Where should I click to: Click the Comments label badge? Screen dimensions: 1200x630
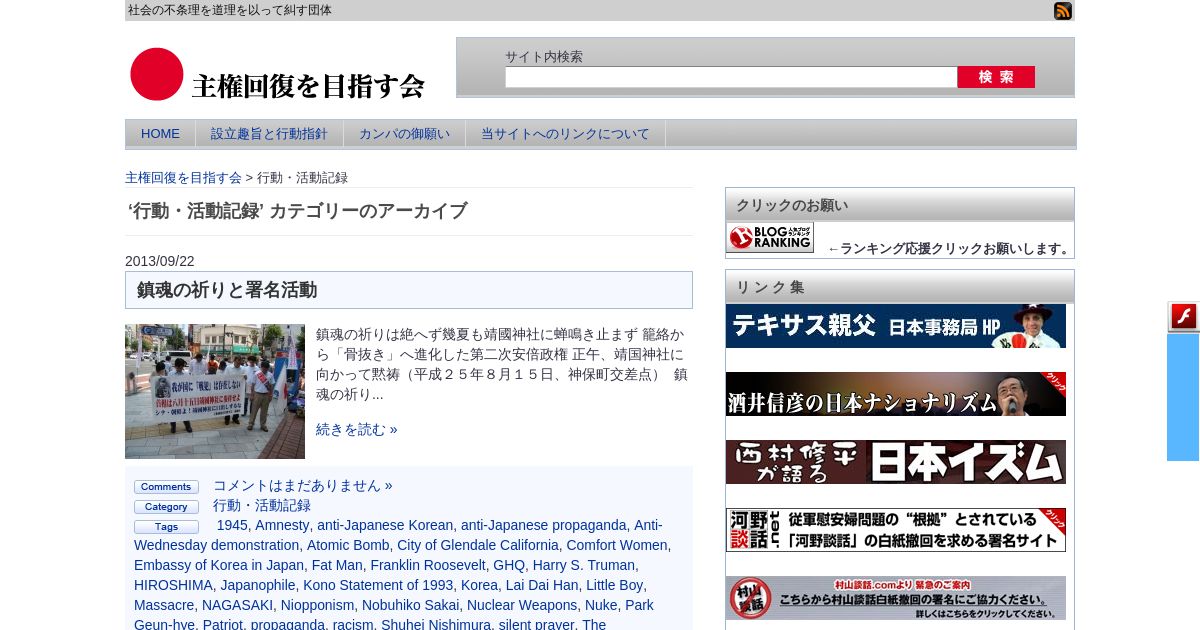coord(166,487)
